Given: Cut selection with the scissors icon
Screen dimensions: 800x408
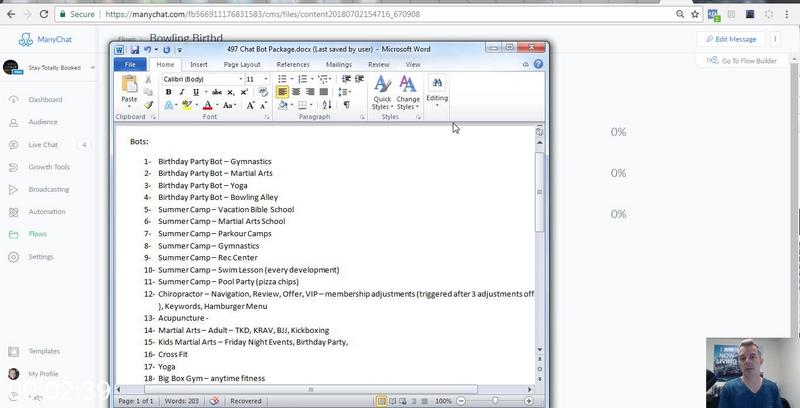Looking at the screenshot, I should click(x=148, y=79).
